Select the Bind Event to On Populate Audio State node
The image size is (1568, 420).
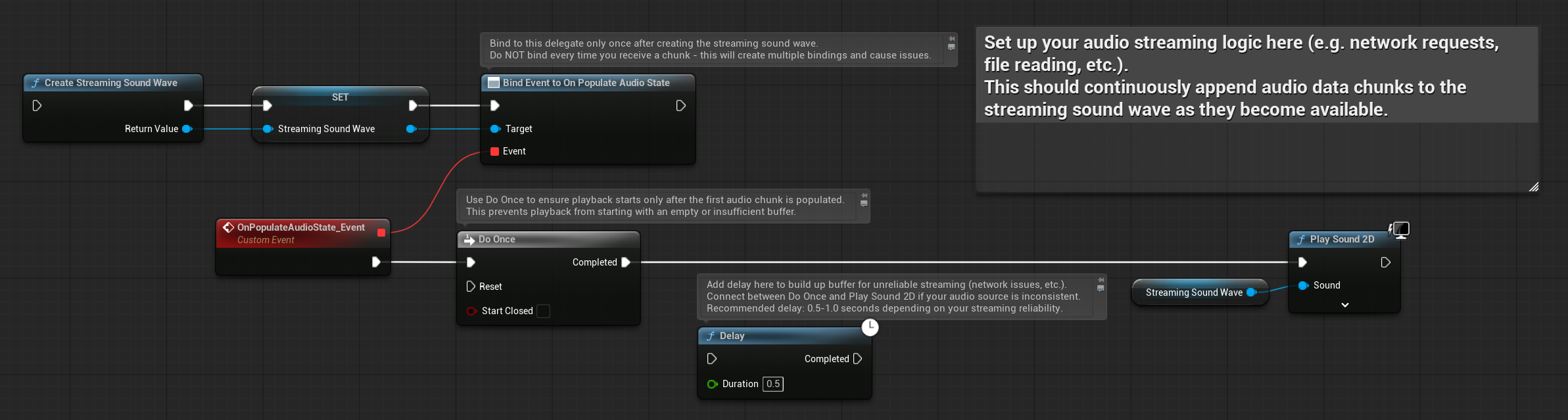pos(586,83)
